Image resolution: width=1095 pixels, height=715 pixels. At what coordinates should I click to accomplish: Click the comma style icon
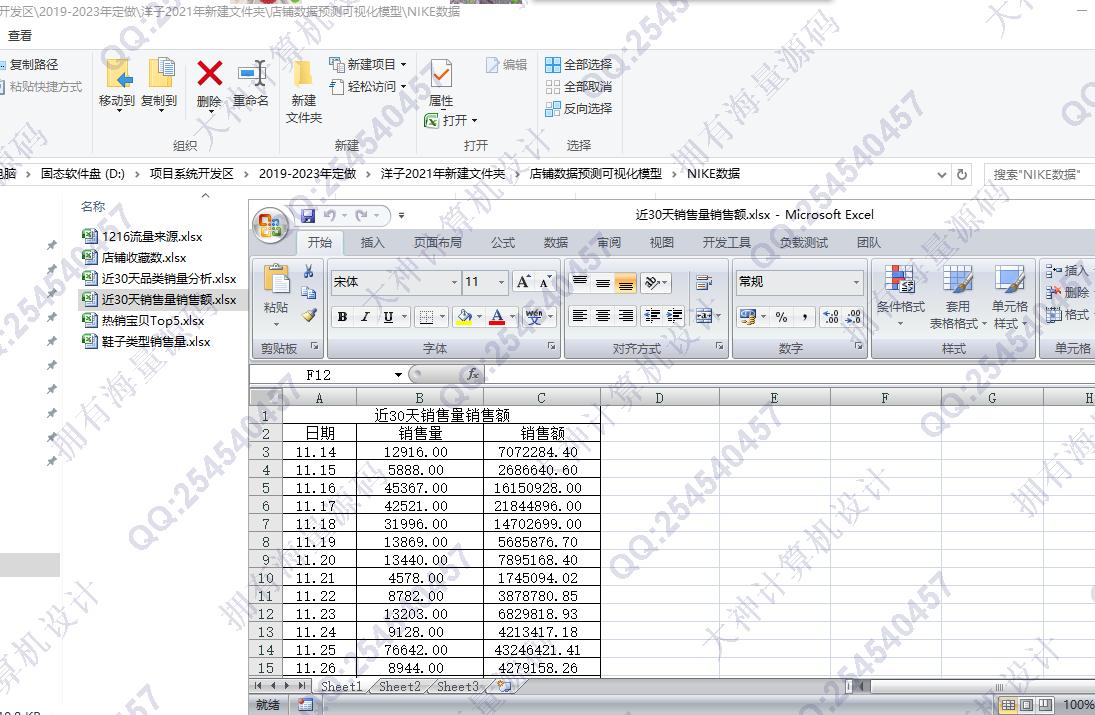click(x=804, y=317)
